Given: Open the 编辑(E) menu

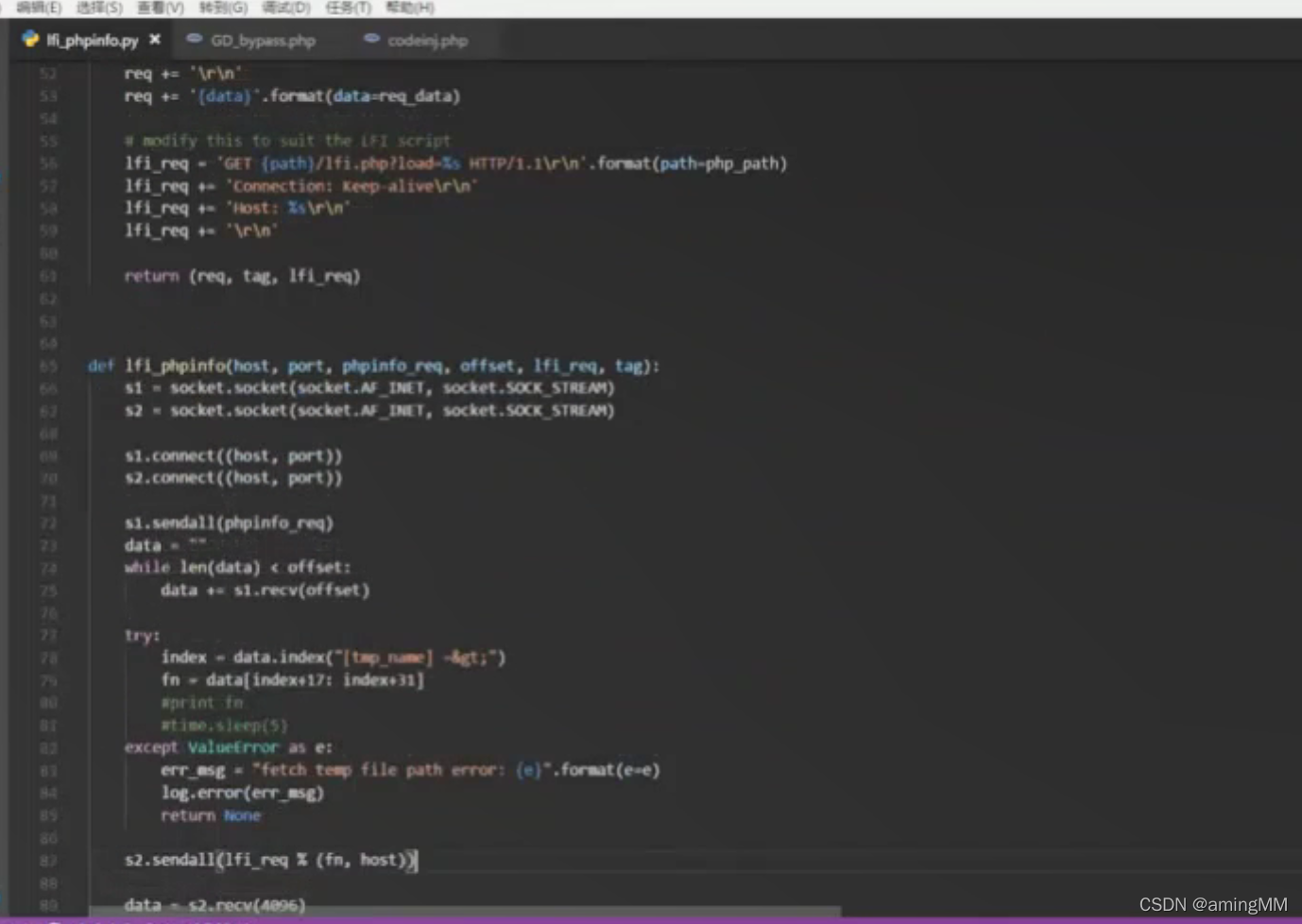Looking at the screenshot, I should [39, 8].
